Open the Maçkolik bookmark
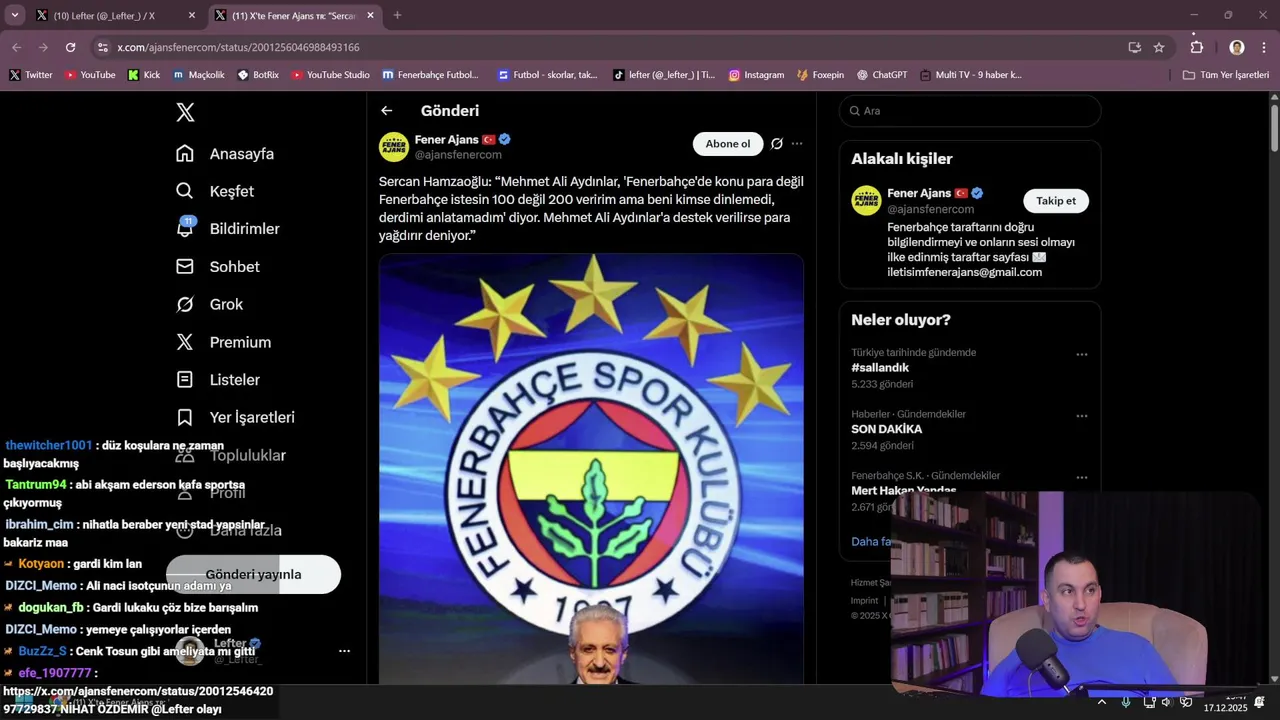The height and width of the screenshot is (720, 1280). pos(199,75)
